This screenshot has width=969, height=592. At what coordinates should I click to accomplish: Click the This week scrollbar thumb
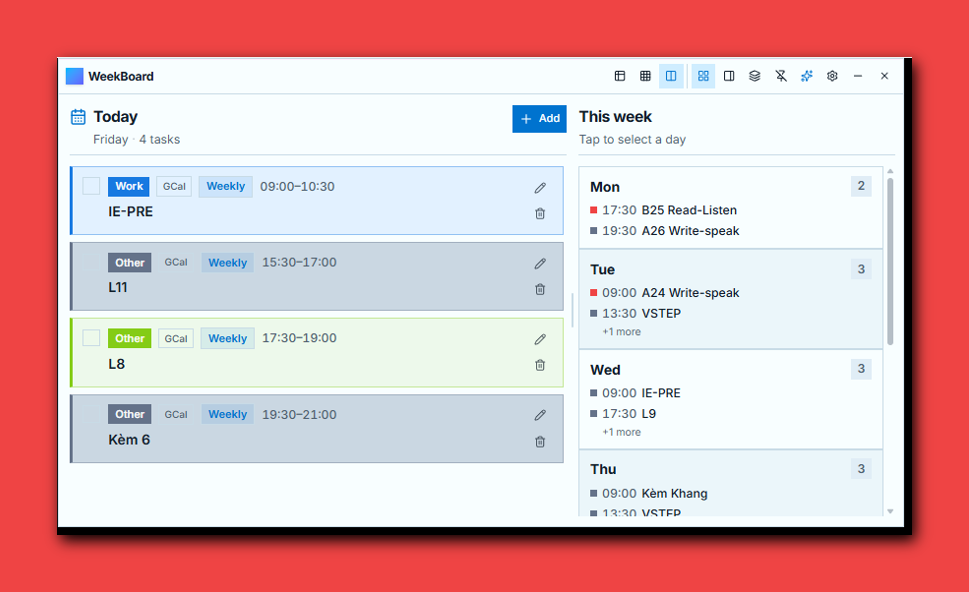(890, 261)
